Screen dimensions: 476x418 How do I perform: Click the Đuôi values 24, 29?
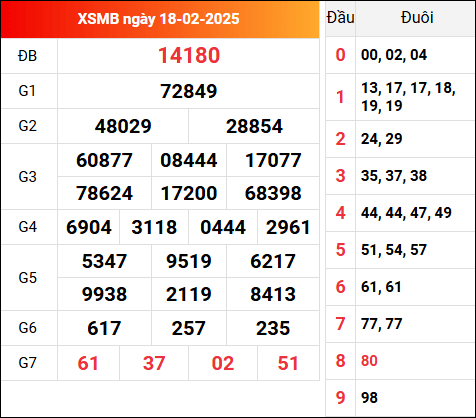tap(382, 139)
